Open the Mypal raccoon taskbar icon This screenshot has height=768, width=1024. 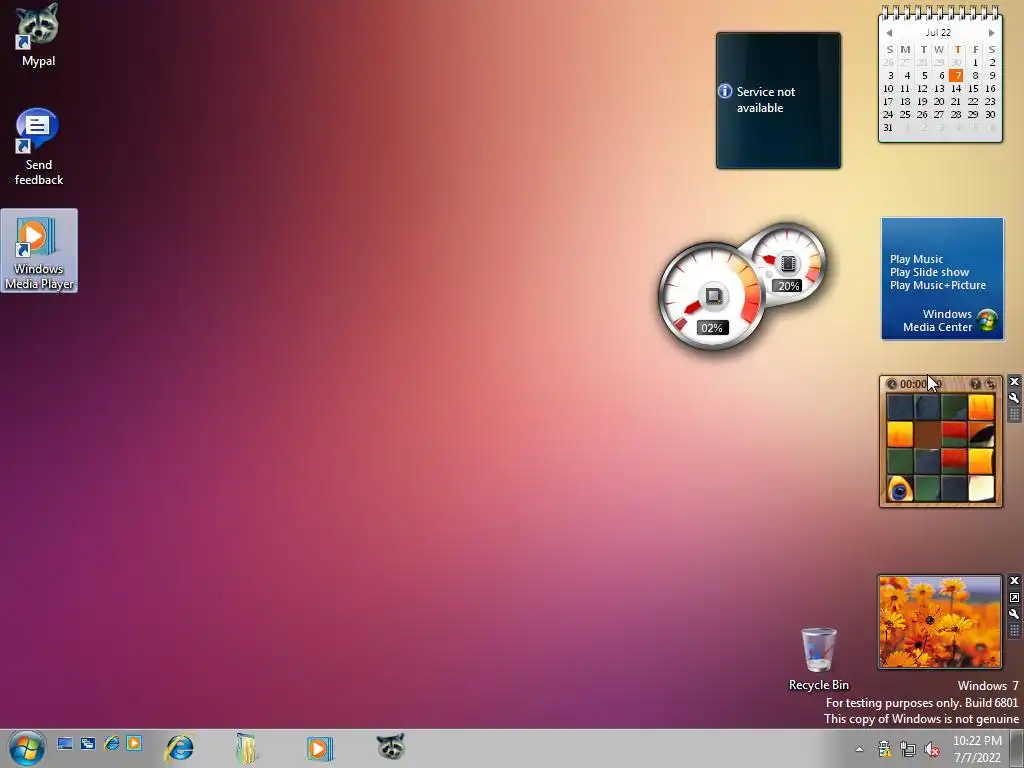(391, 747)
